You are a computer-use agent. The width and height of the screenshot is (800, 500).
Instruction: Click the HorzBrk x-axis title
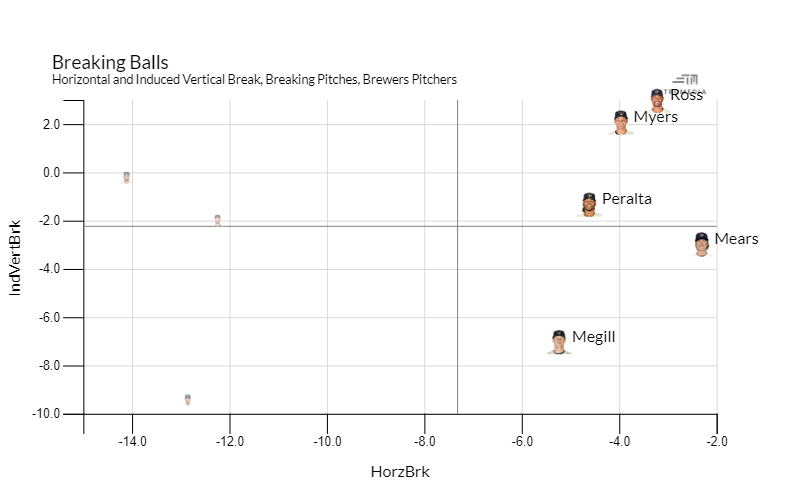point(400,472)
